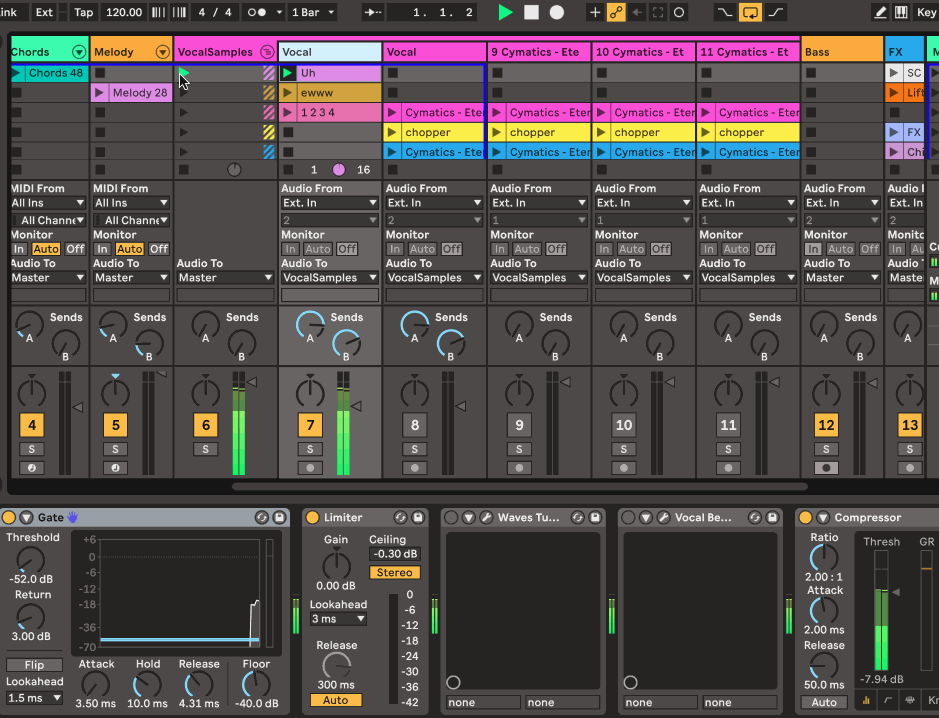The height and width of the screenshot is (718, 939).
Task: Toggle the Automation Arm button
Action: 616,12
